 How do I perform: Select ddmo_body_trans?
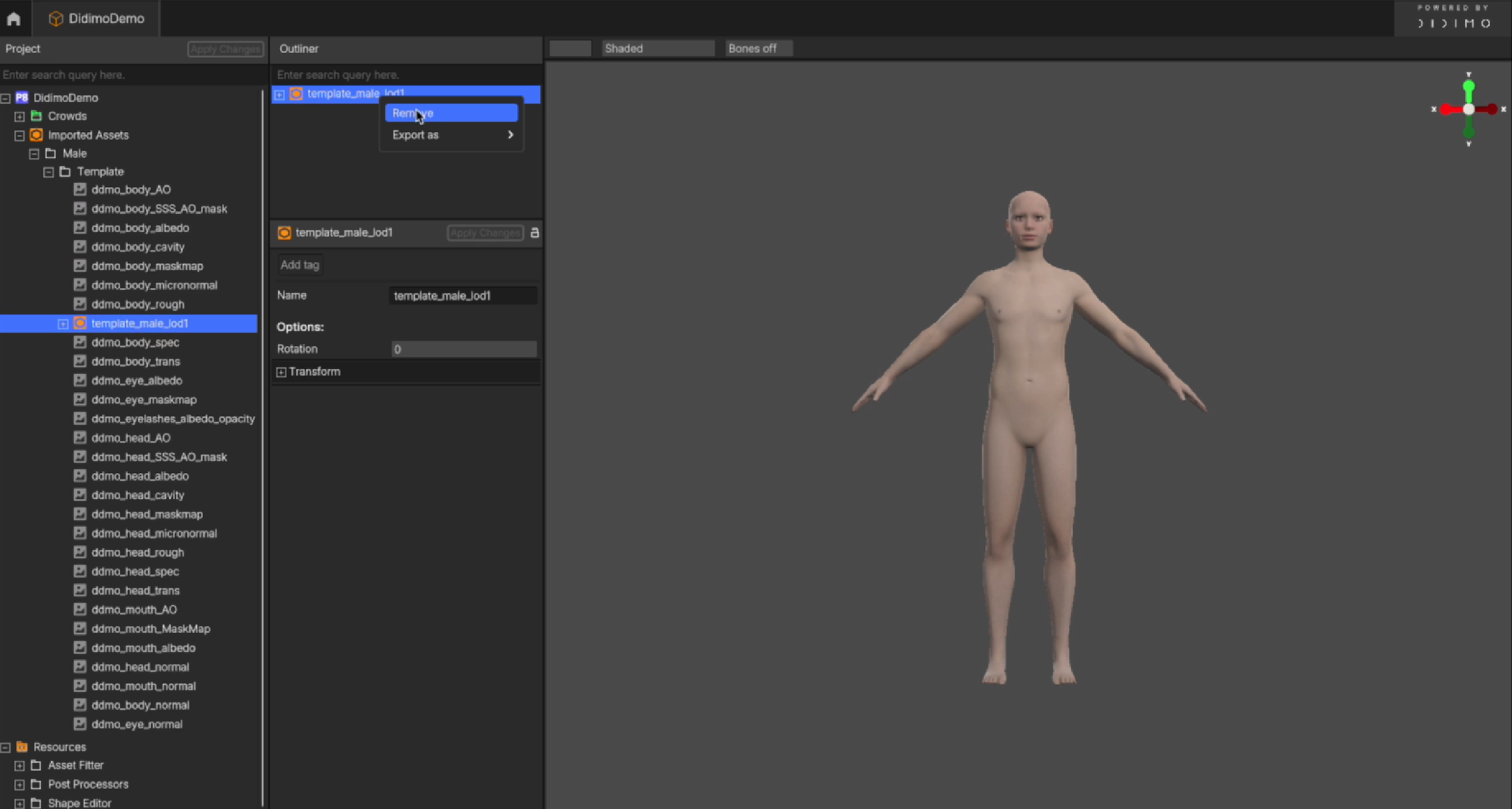(135, 362)
